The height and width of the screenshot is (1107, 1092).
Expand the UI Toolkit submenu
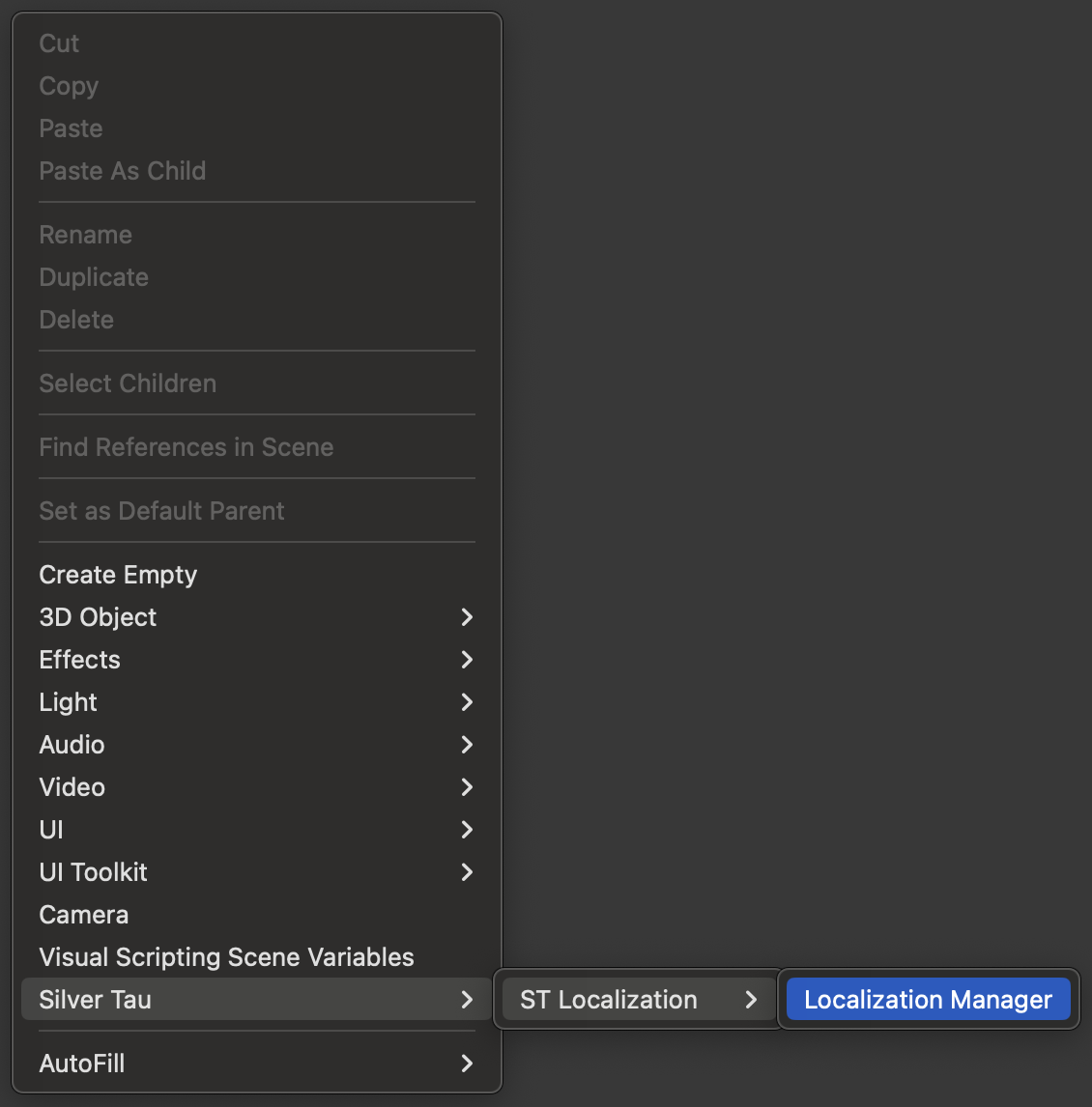point(94,872)
